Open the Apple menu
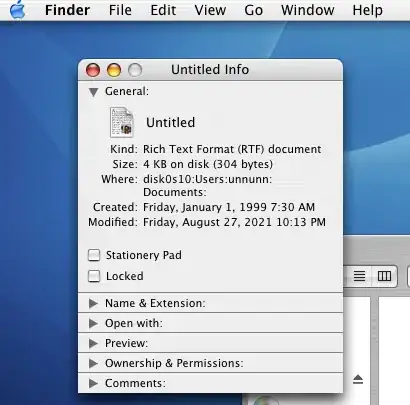 coord(17,9)
